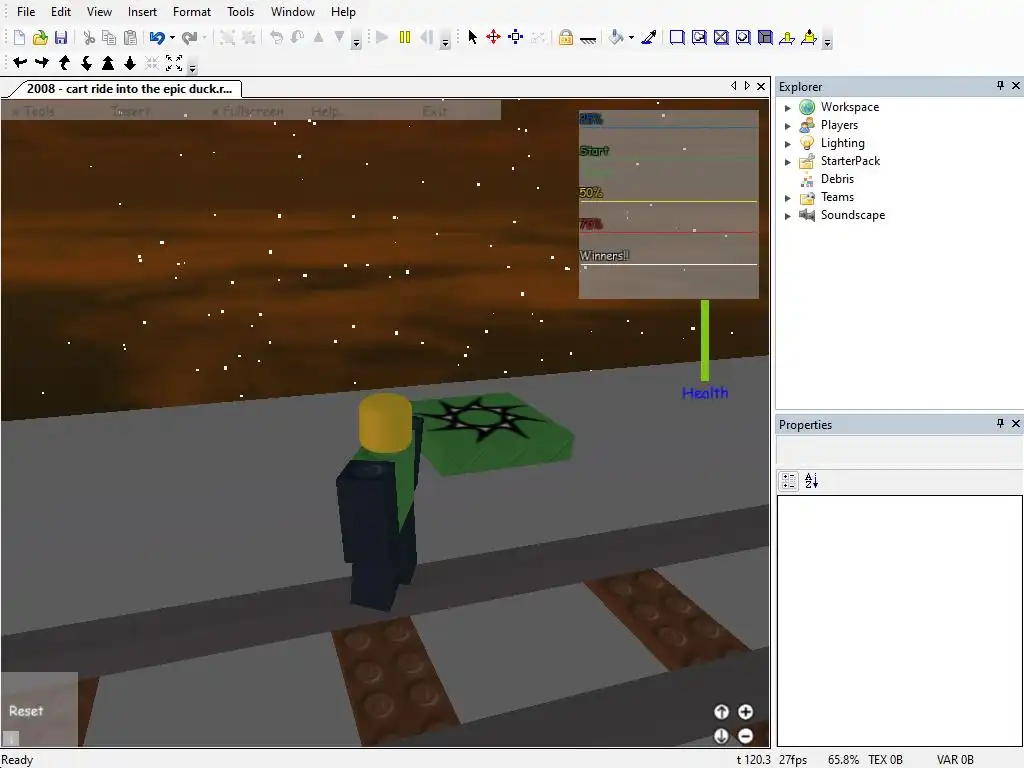The image size is (1024, 768).
Task: Select the yellow Hinge tool icon
Action: click(x=787, y=37)
